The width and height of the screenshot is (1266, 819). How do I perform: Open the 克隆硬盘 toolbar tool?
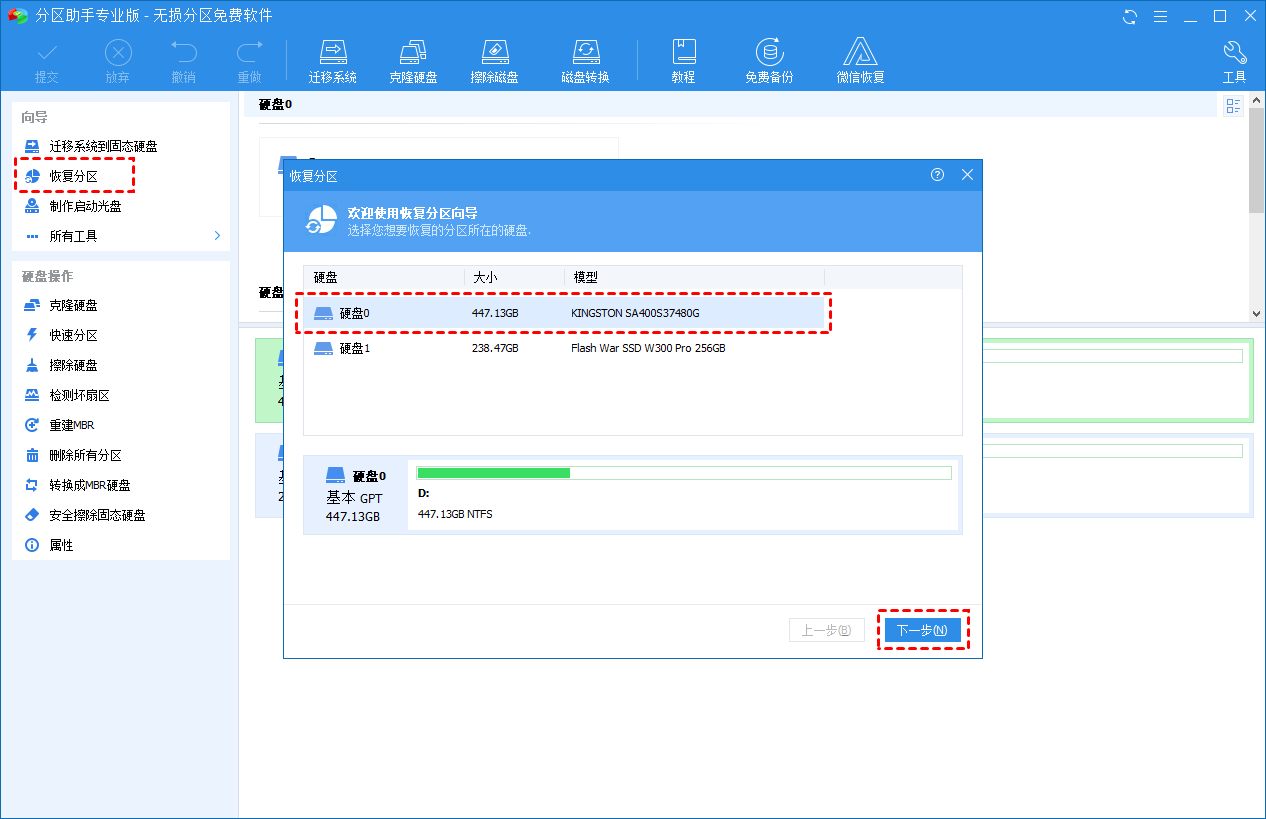413,62
